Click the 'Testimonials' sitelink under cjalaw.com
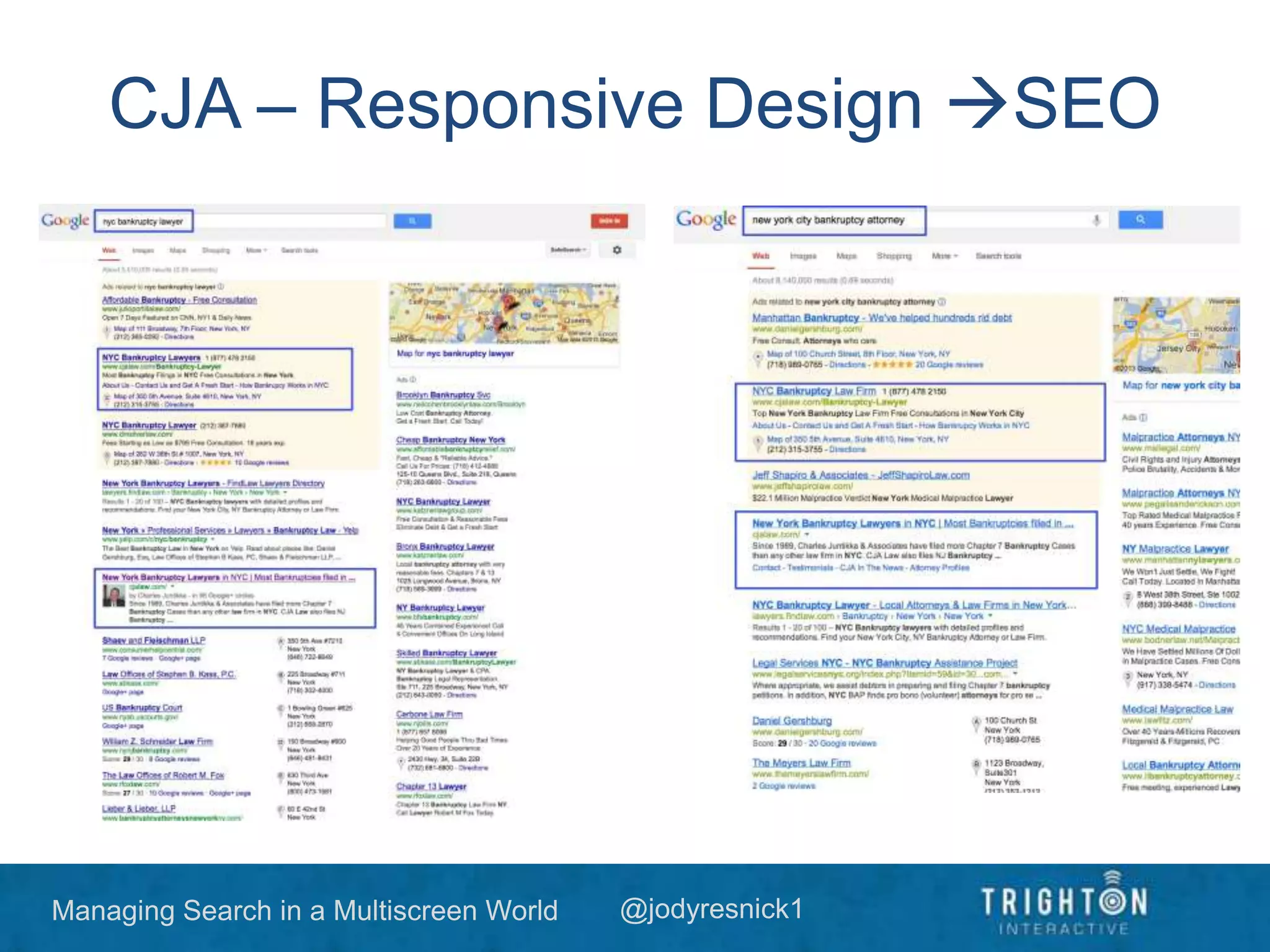The height and width of the screenshot is (952, 1270). tap(810, 568)
